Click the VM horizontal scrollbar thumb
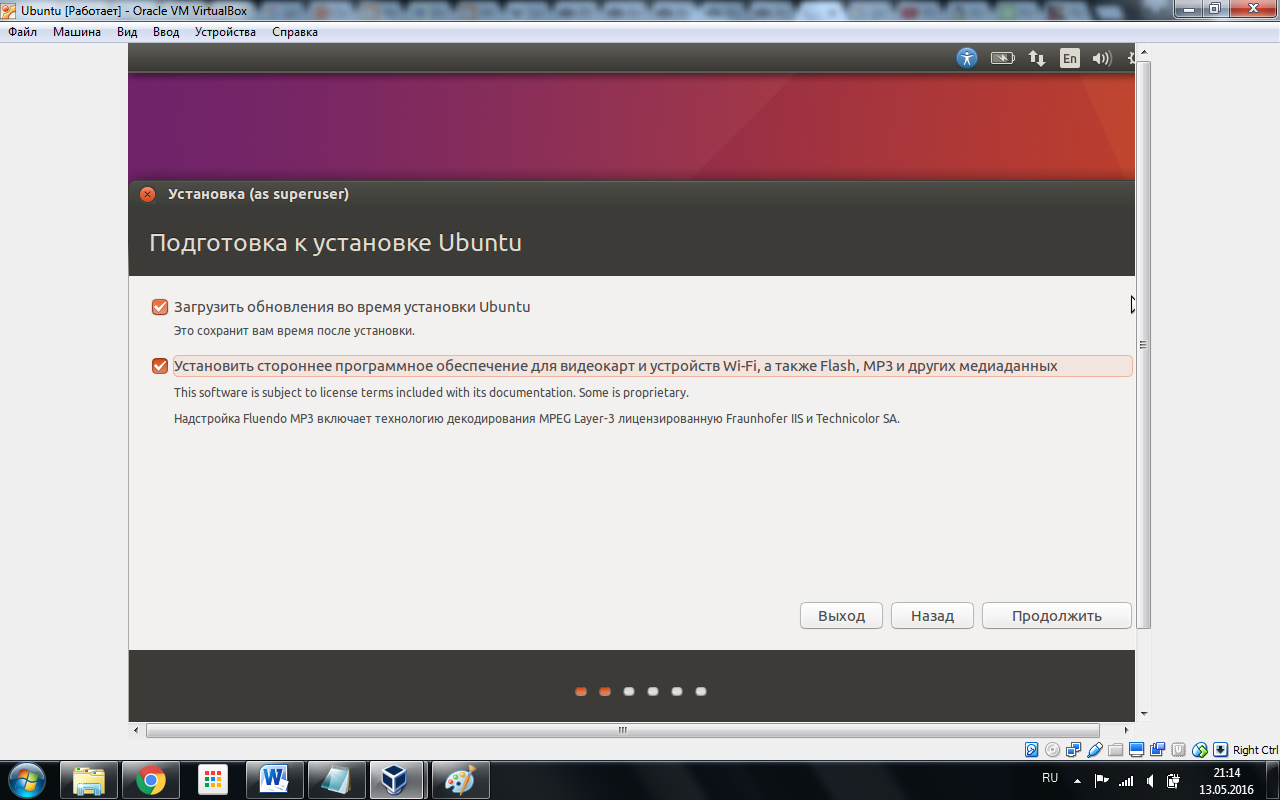The width and height of the screenshot is (1282, 800). click(x=622, y=731)
